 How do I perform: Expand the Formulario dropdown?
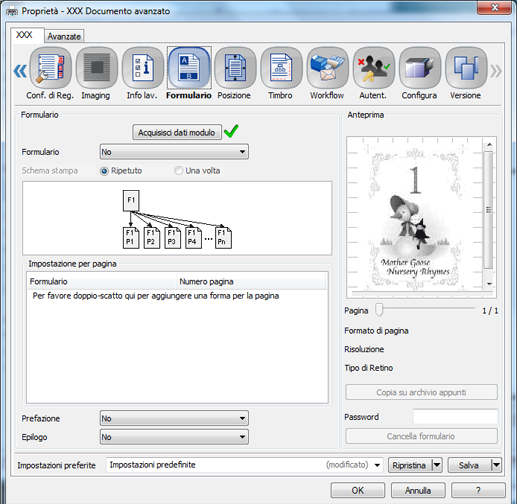[174, 152]
